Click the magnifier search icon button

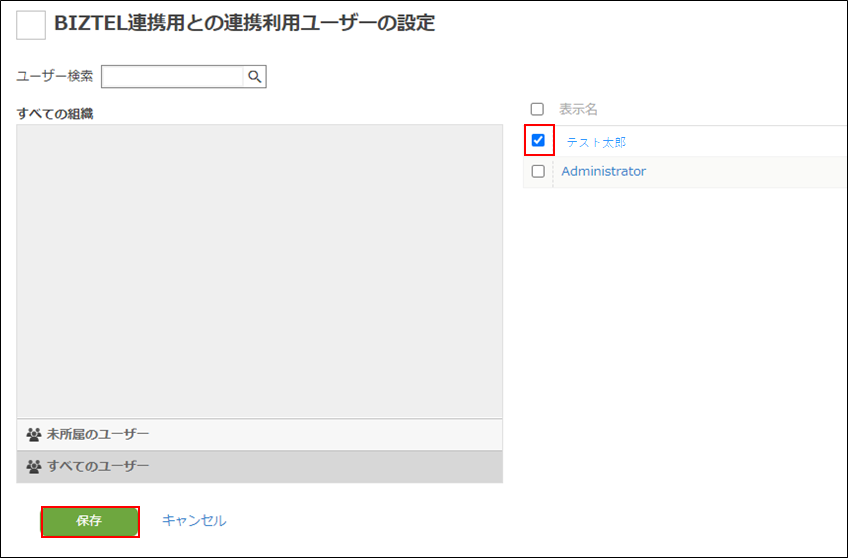254,77
